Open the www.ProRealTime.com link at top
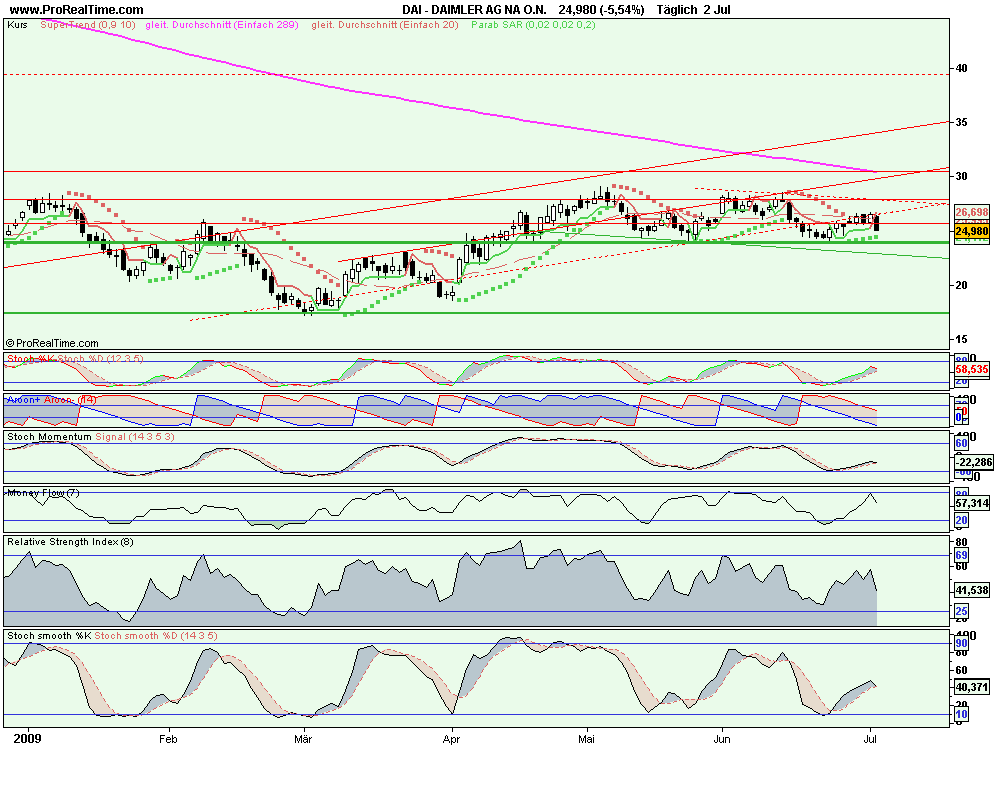1000x800 pixels. click(77, 9)
